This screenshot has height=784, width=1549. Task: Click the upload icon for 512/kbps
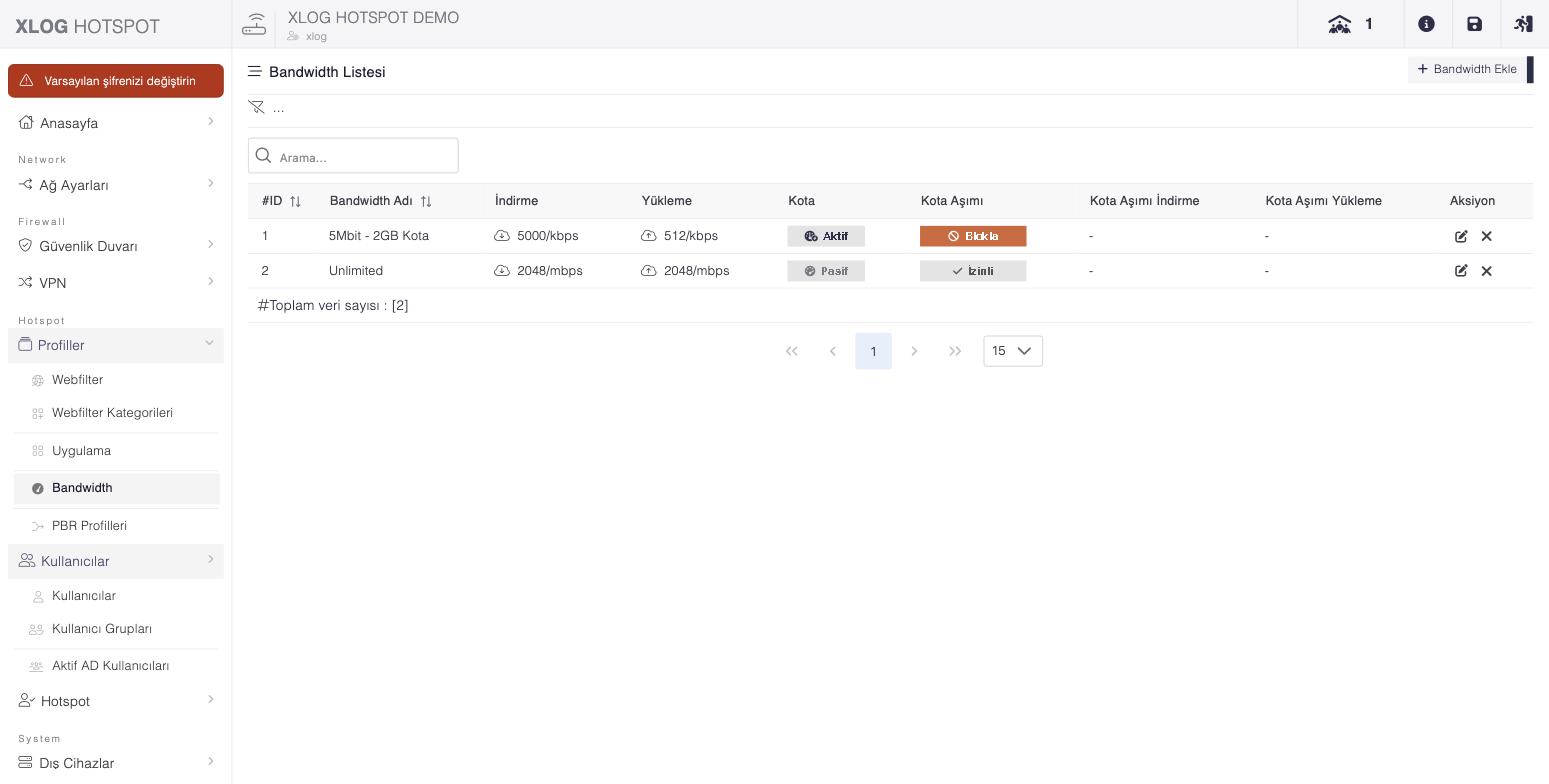[x=649, y=236]
